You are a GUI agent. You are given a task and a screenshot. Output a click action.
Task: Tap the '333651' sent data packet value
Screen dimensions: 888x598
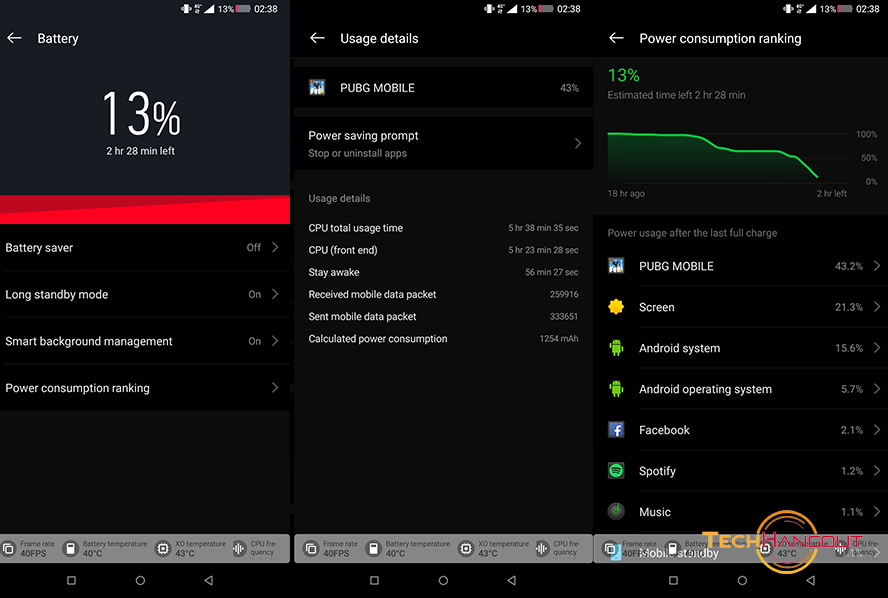[564, 317]
